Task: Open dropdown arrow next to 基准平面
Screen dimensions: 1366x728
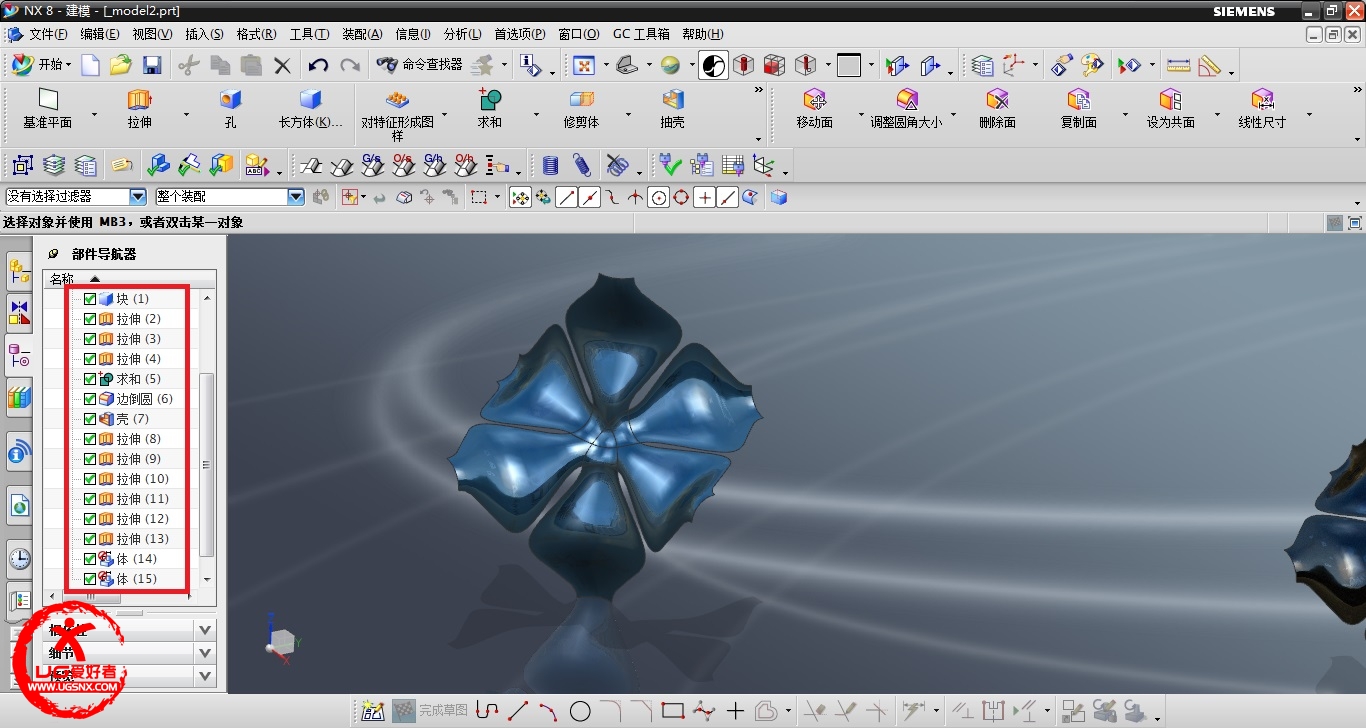Action: tap(95, 114)
